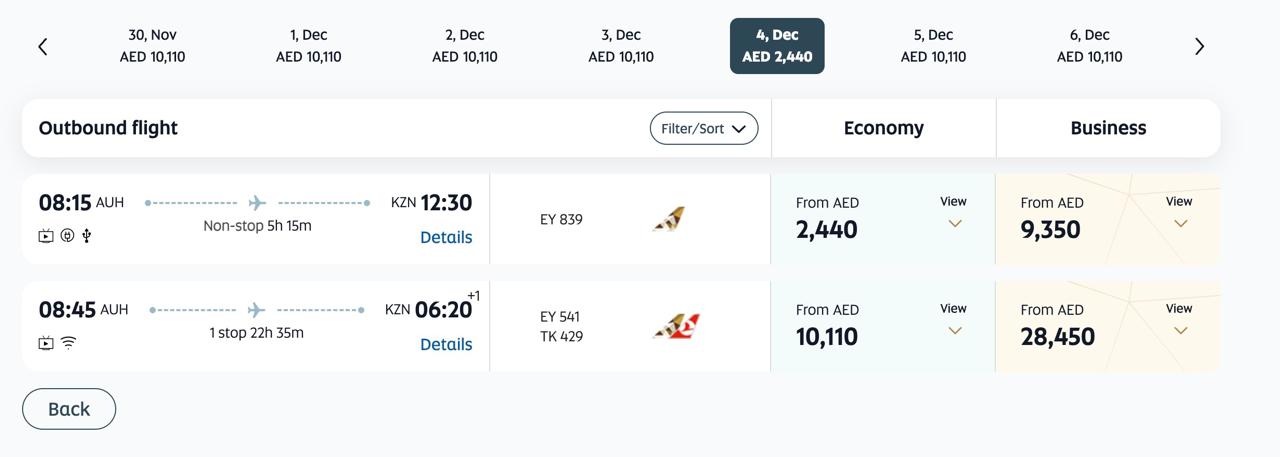Open the Filter/Sort dropdown
This screenshot has height=457, width=1280.
[x=704, y=128]
